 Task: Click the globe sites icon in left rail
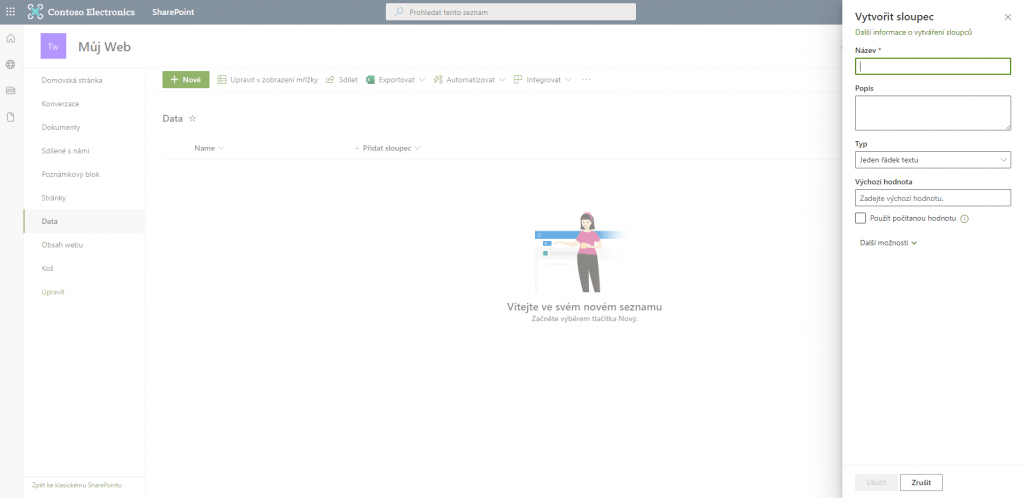(11, 64)
